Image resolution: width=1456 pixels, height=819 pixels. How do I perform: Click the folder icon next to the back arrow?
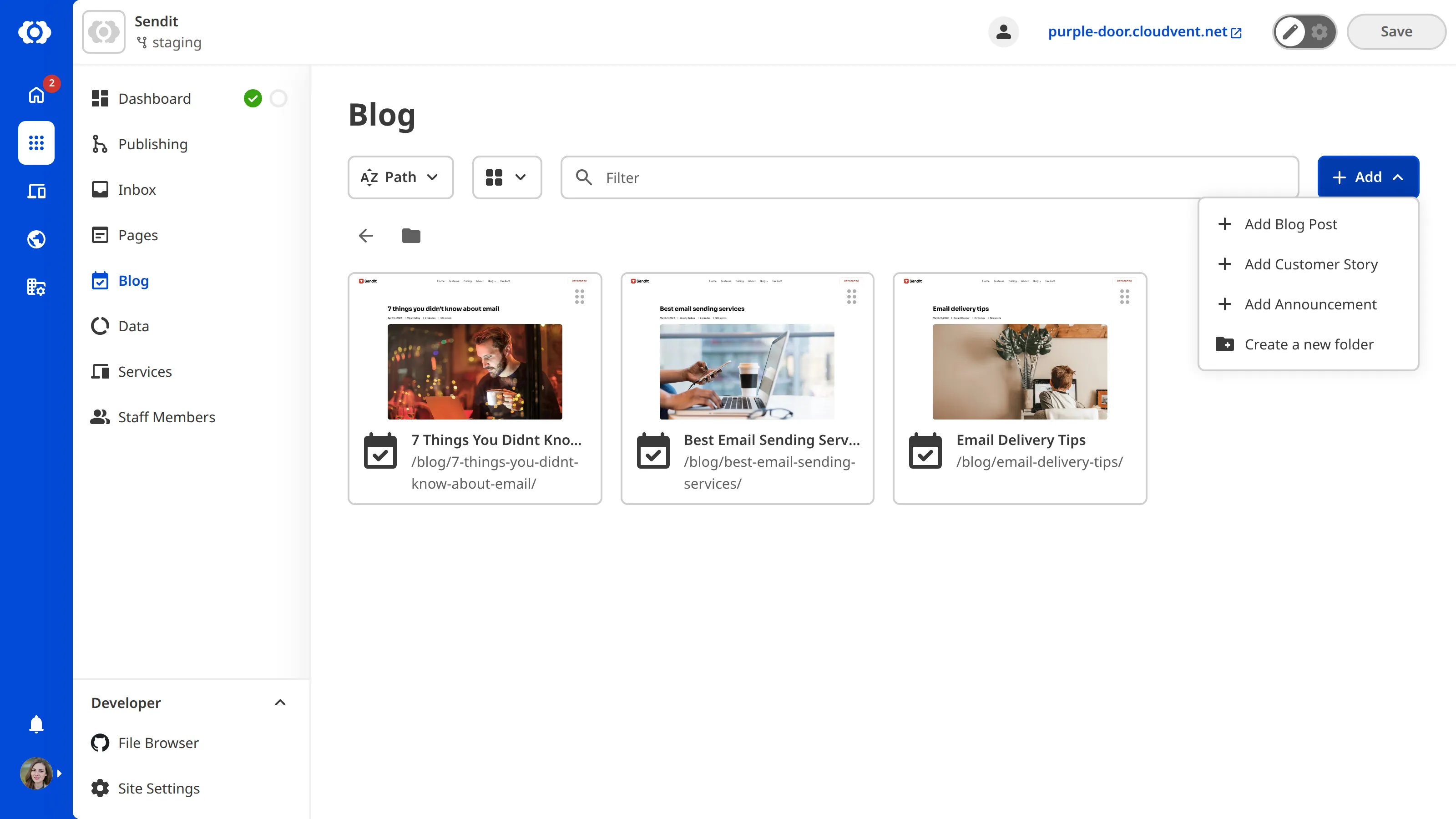coord(411,236)
